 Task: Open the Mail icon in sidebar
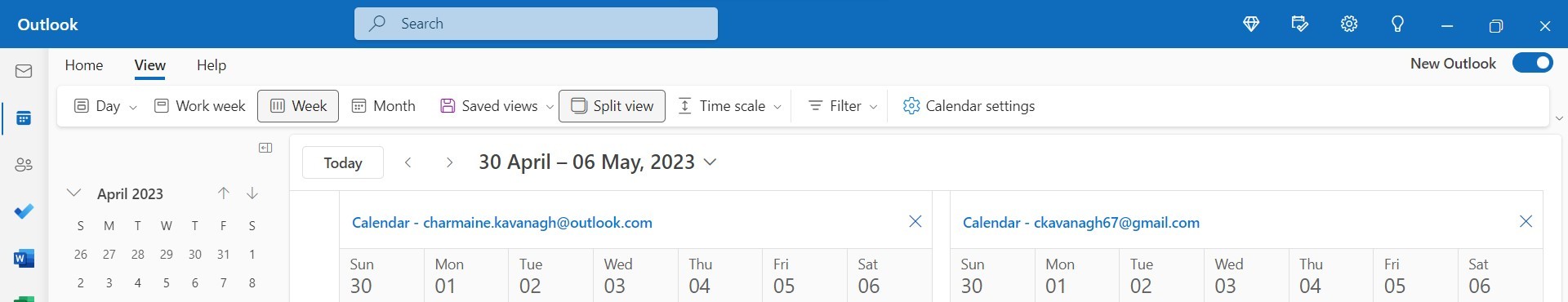tap(24, 72)
